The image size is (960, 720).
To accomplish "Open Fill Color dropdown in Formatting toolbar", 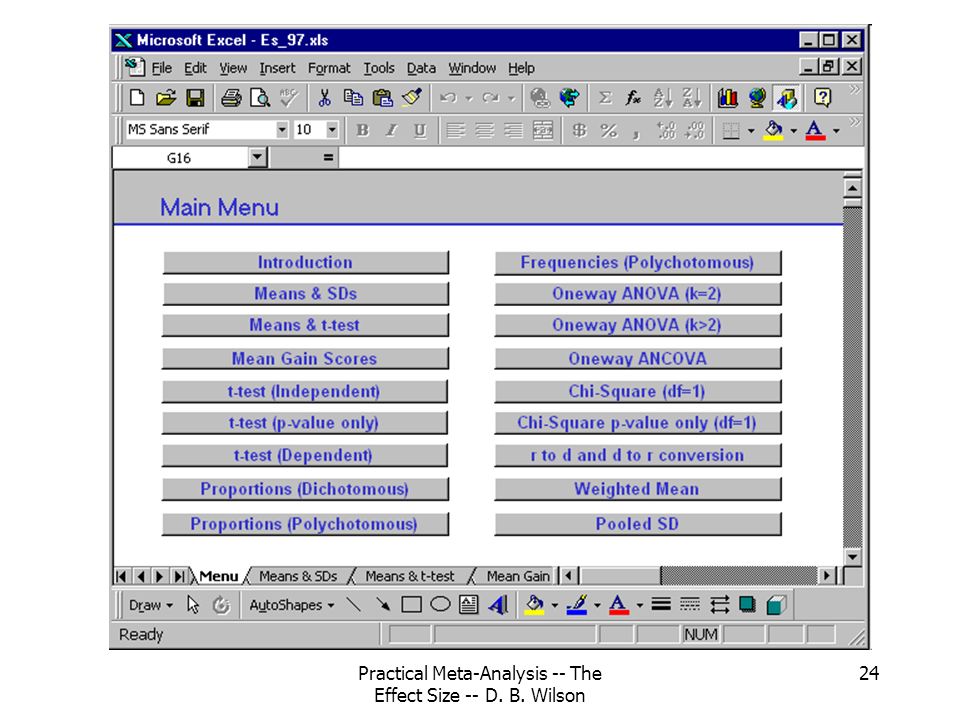I will point(793,130).
